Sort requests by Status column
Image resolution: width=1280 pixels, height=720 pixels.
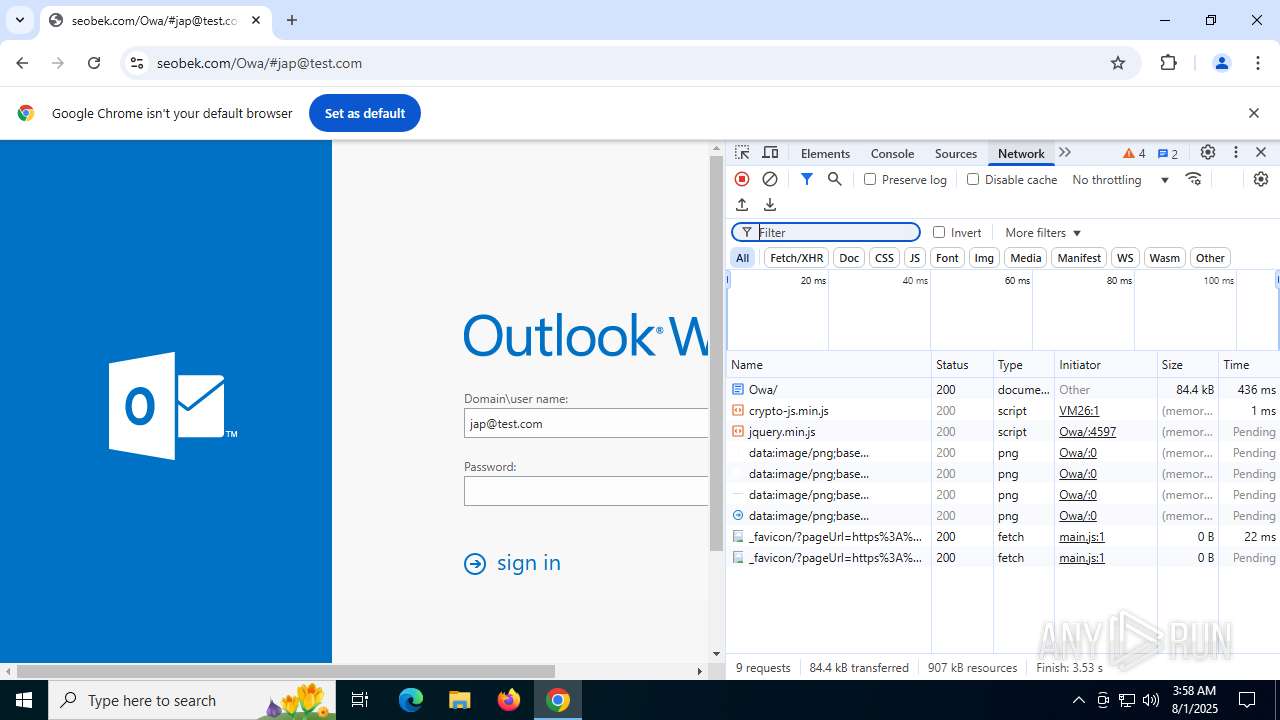[x=962, y=365]
